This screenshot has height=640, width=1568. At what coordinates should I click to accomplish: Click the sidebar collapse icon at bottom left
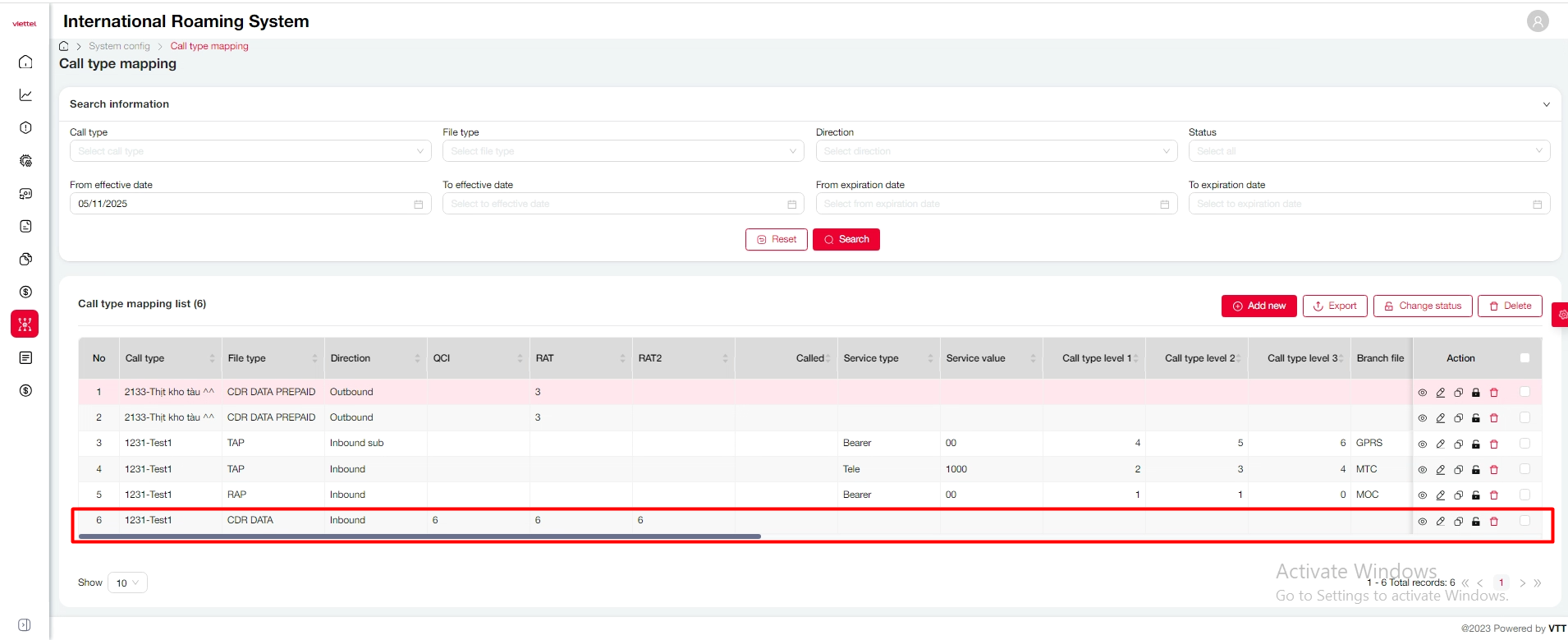(x=25, y=625)
